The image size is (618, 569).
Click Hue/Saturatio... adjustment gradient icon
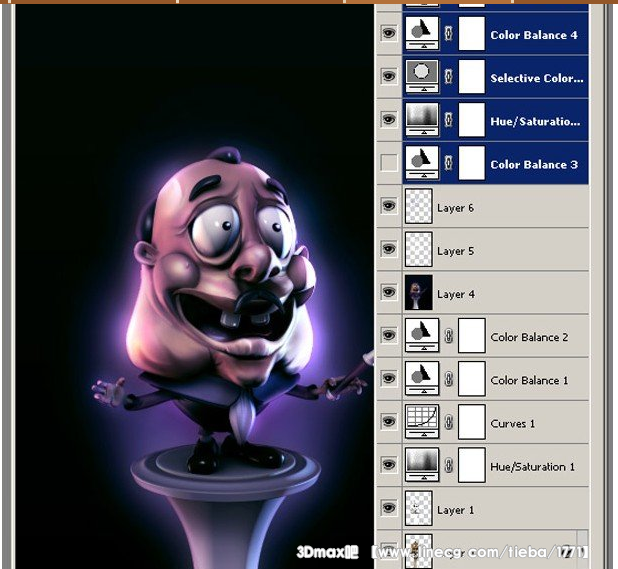click(x=422, y=119)
